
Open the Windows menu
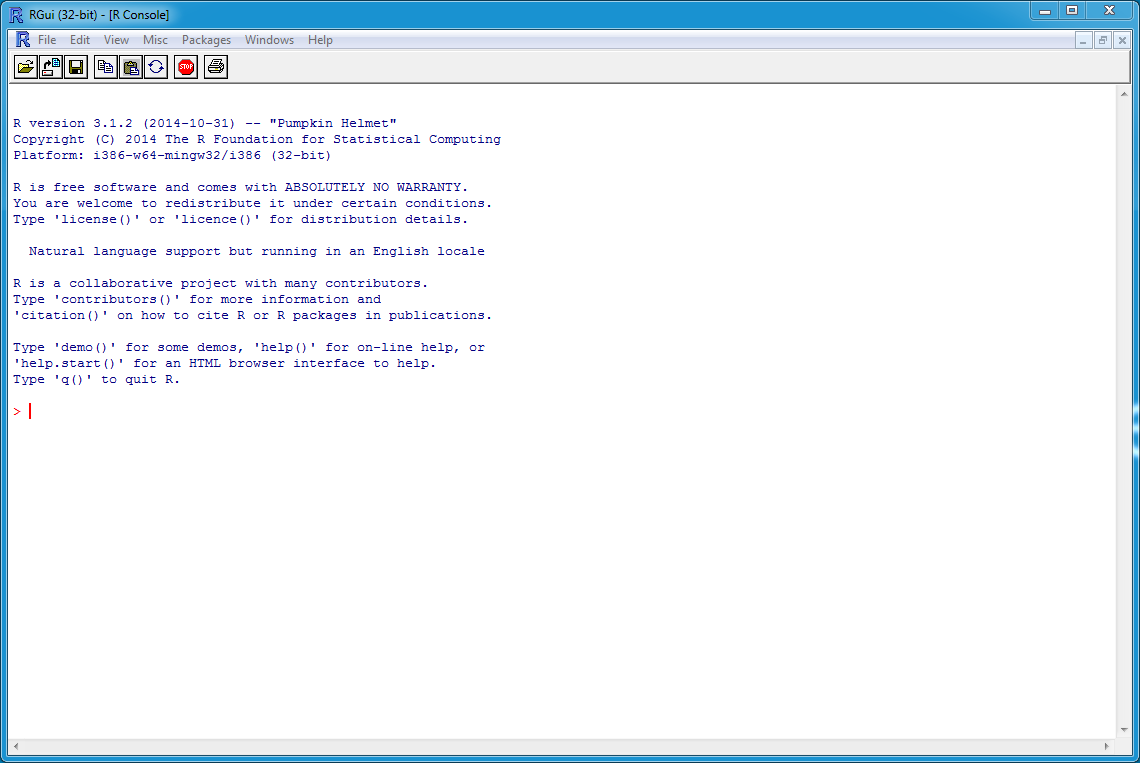269,40
